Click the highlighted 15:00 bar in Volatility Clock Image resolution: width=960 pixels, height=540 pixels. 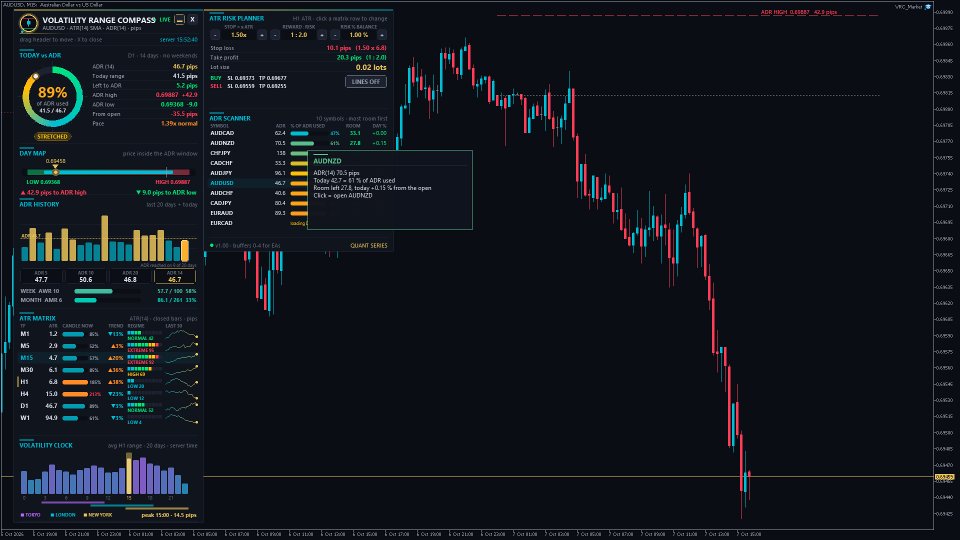(129, 473)
